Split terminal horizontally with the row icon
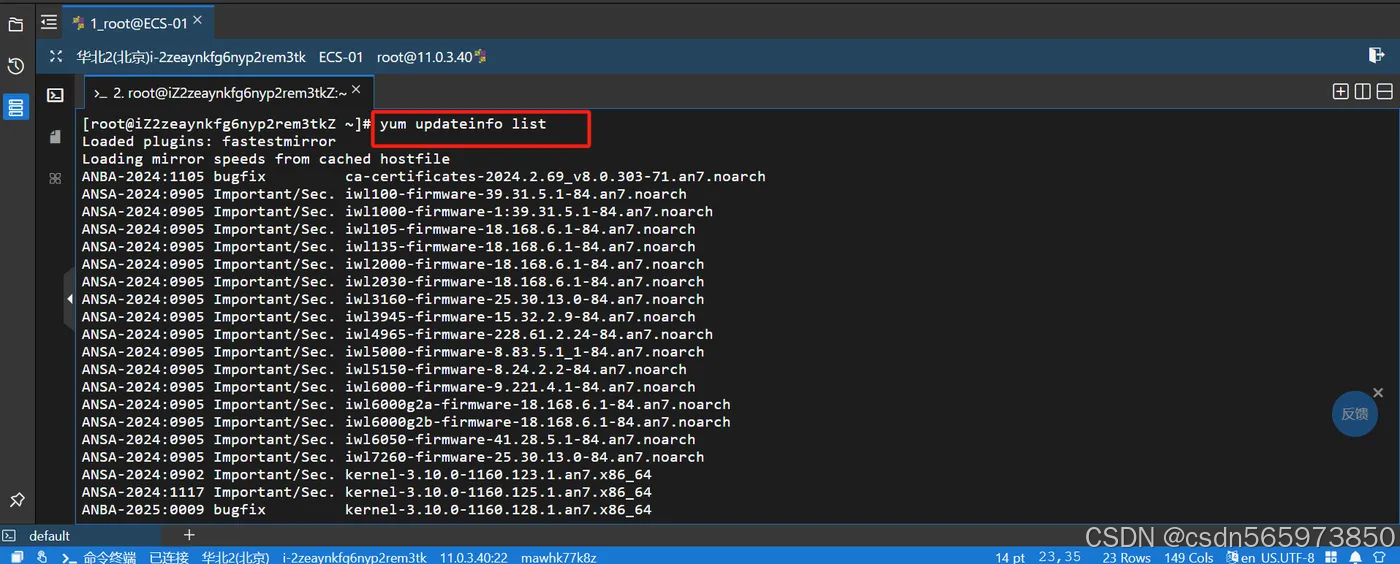 tap(1385, 92)
